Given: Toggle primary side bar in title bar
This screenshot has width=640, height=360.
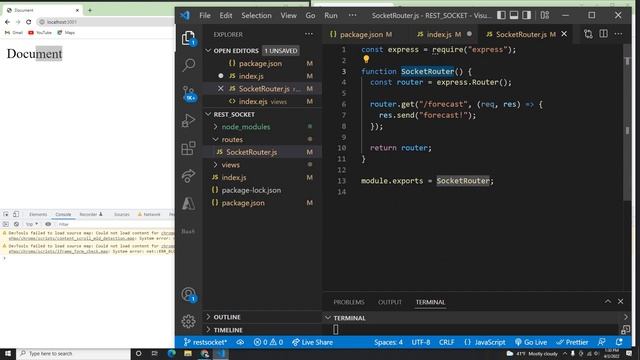Looking at the screenshot, I should tap(501, 16).
